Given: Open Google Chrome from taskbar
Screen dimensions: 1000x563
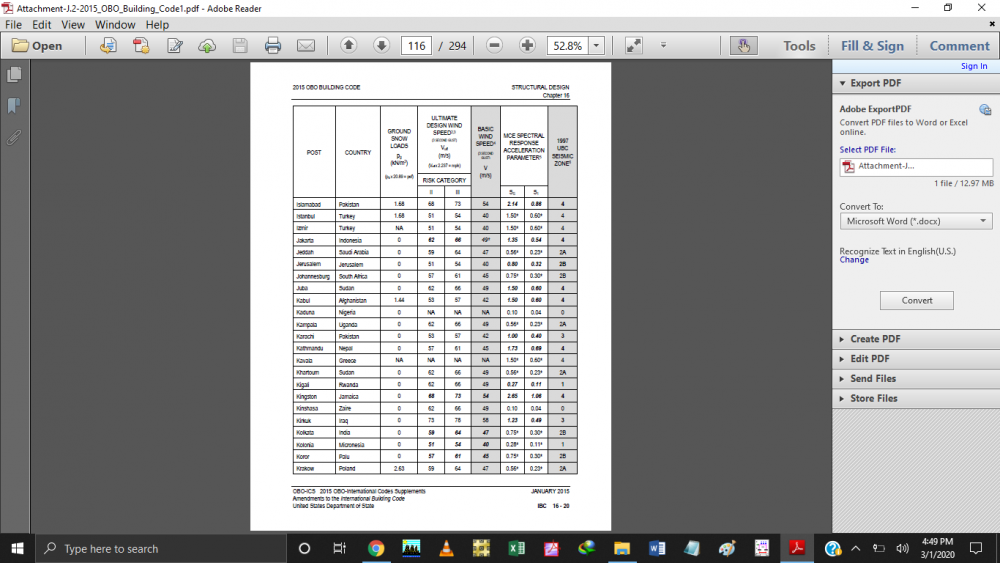Looking at the screenshot, I should click(x=376, y=548).
